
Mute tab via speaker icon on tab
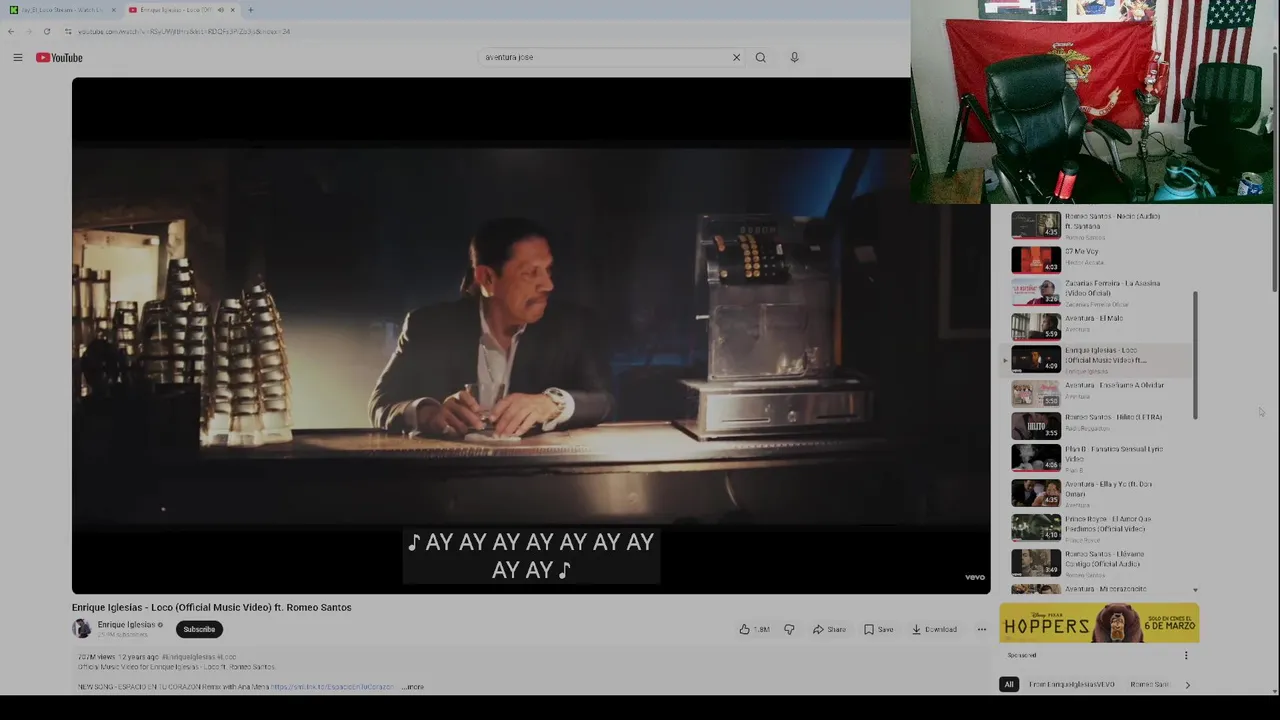coord(220,10)
